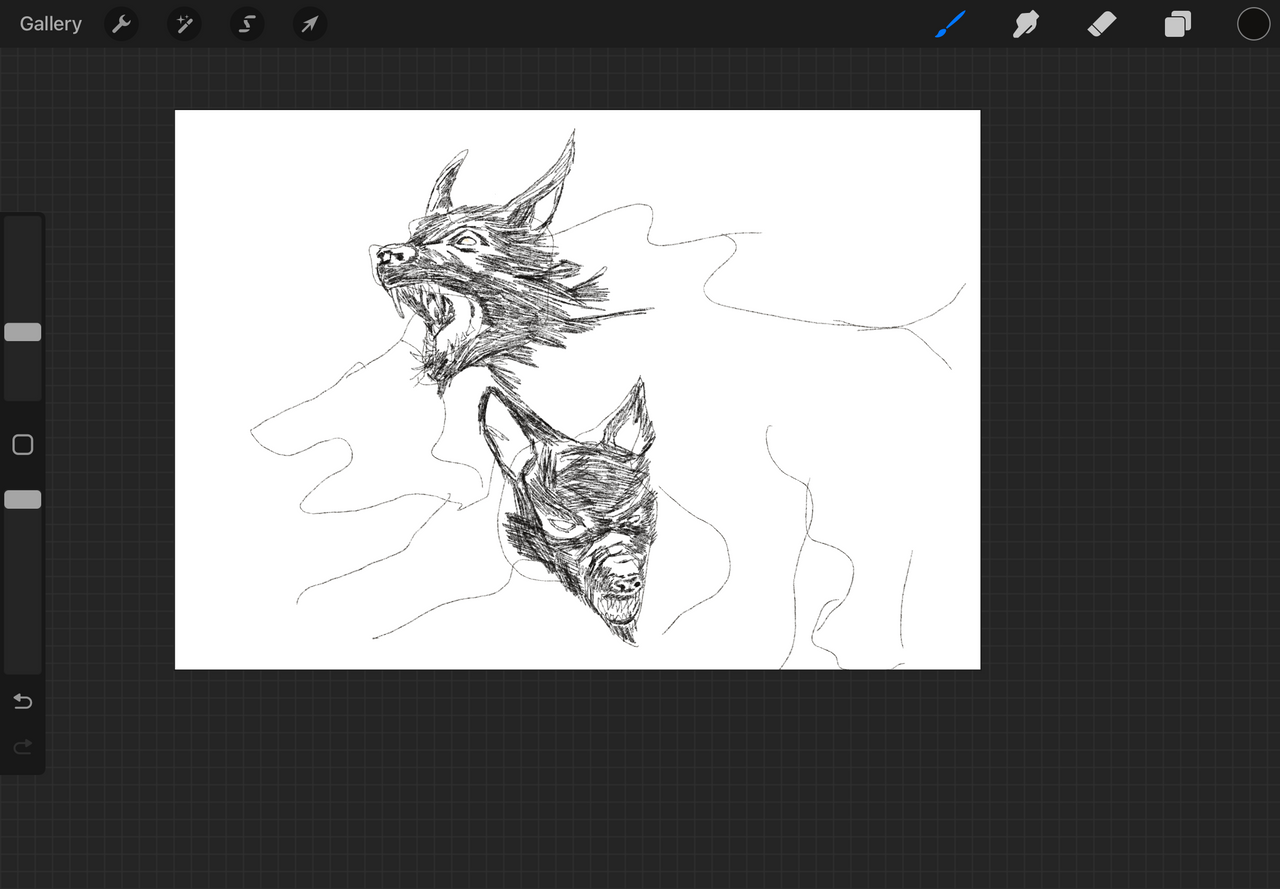
Task: Redo the stroke with the greyed arrow
Action: [x=23, y=747]
